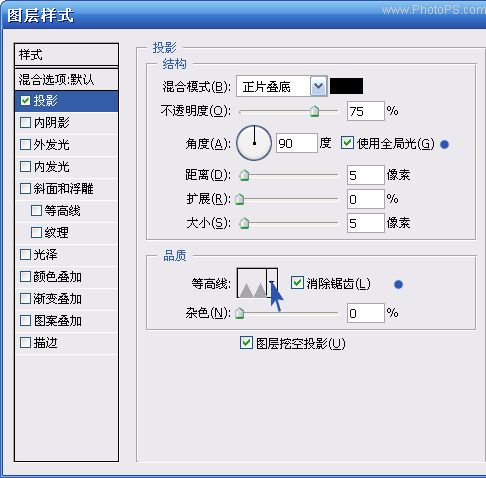The height and width of the screenshot is (478, 486).
Task: Enable the 描边 stroke checkbox
Action: point(25,343)
